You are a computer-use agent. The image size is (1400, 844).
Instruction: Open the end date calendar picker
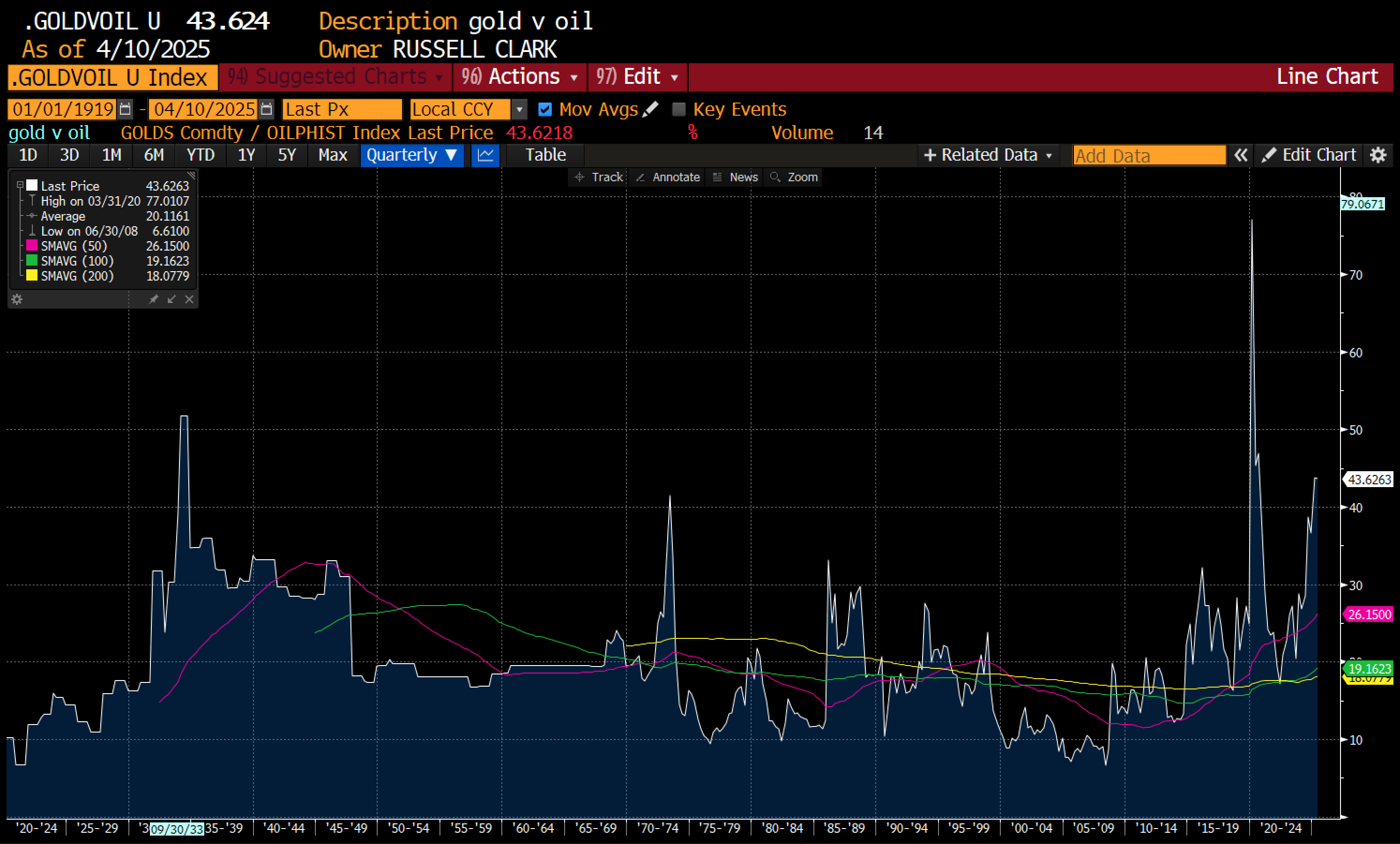click(267, 109)
